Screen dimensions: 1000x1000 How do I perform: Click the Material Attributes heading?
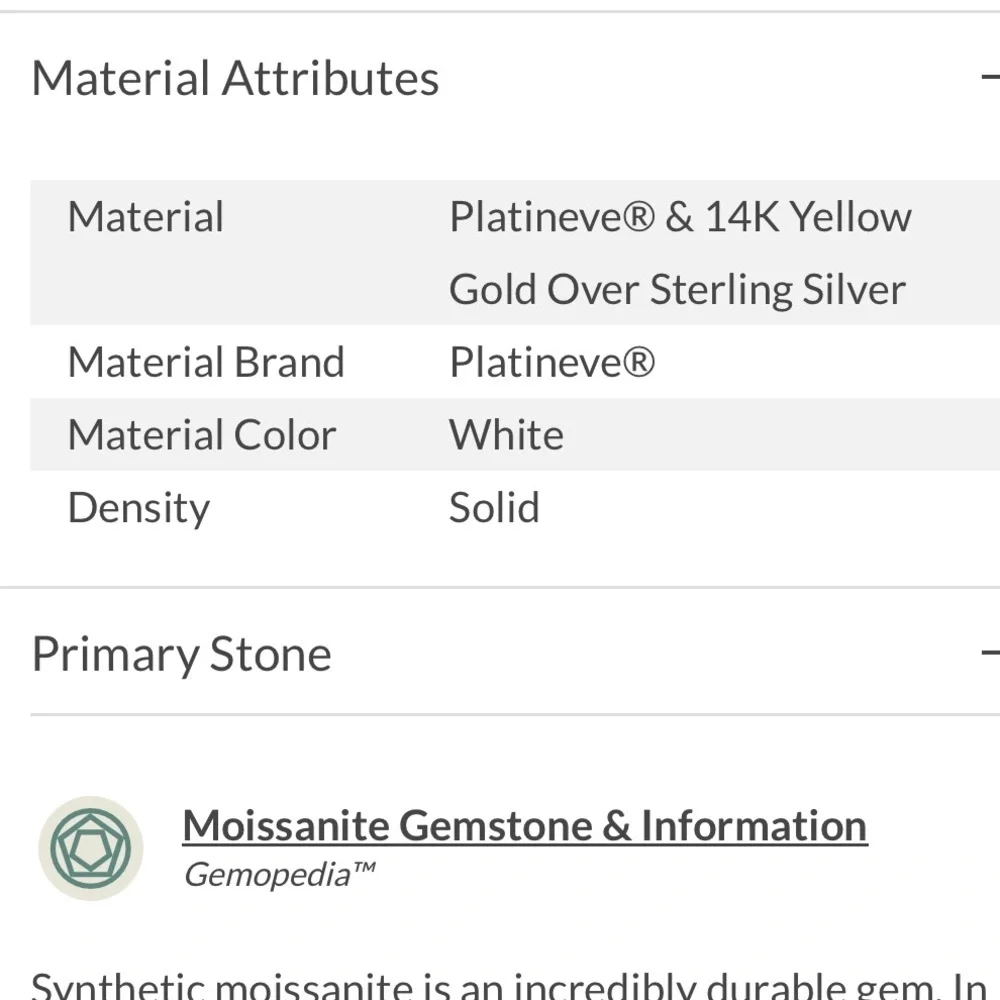coord(235,78)
